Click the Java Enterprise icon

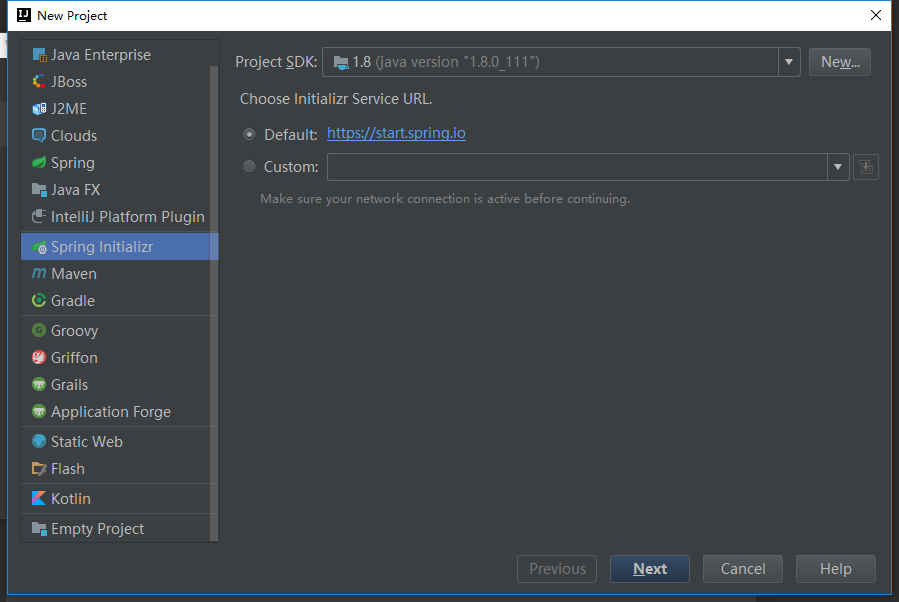click(x=39, y=55)
